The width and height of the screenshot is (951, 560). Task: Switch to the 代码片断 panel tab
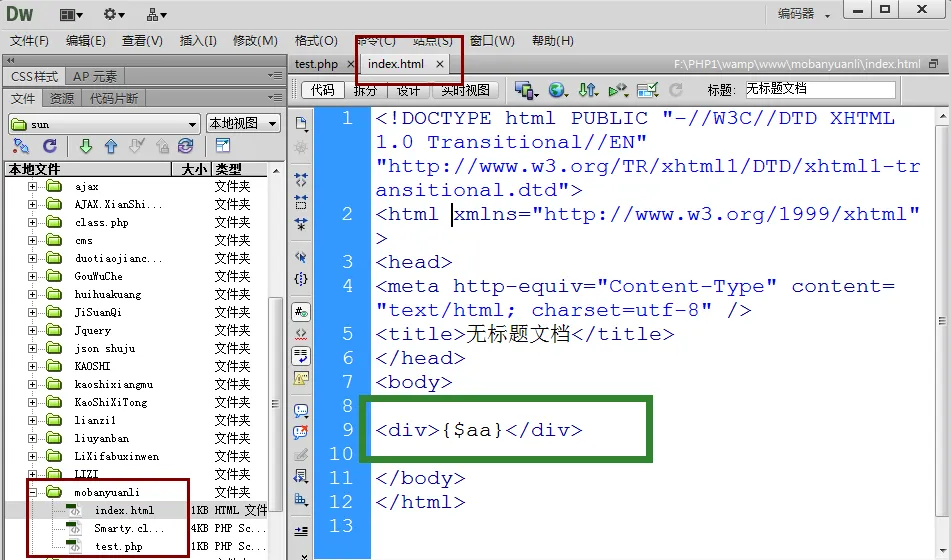[x=113, y=98]
